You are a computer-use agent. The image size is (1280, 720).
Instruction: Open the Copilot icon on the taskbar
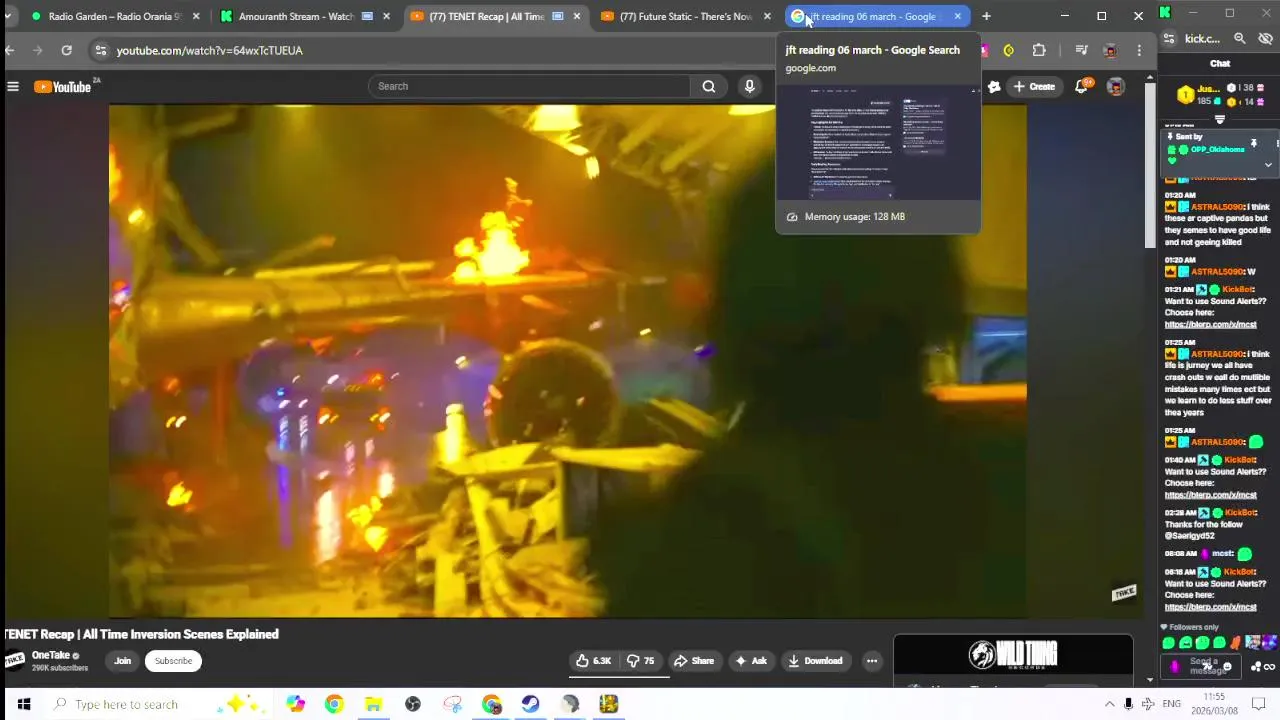coord(295,704)
